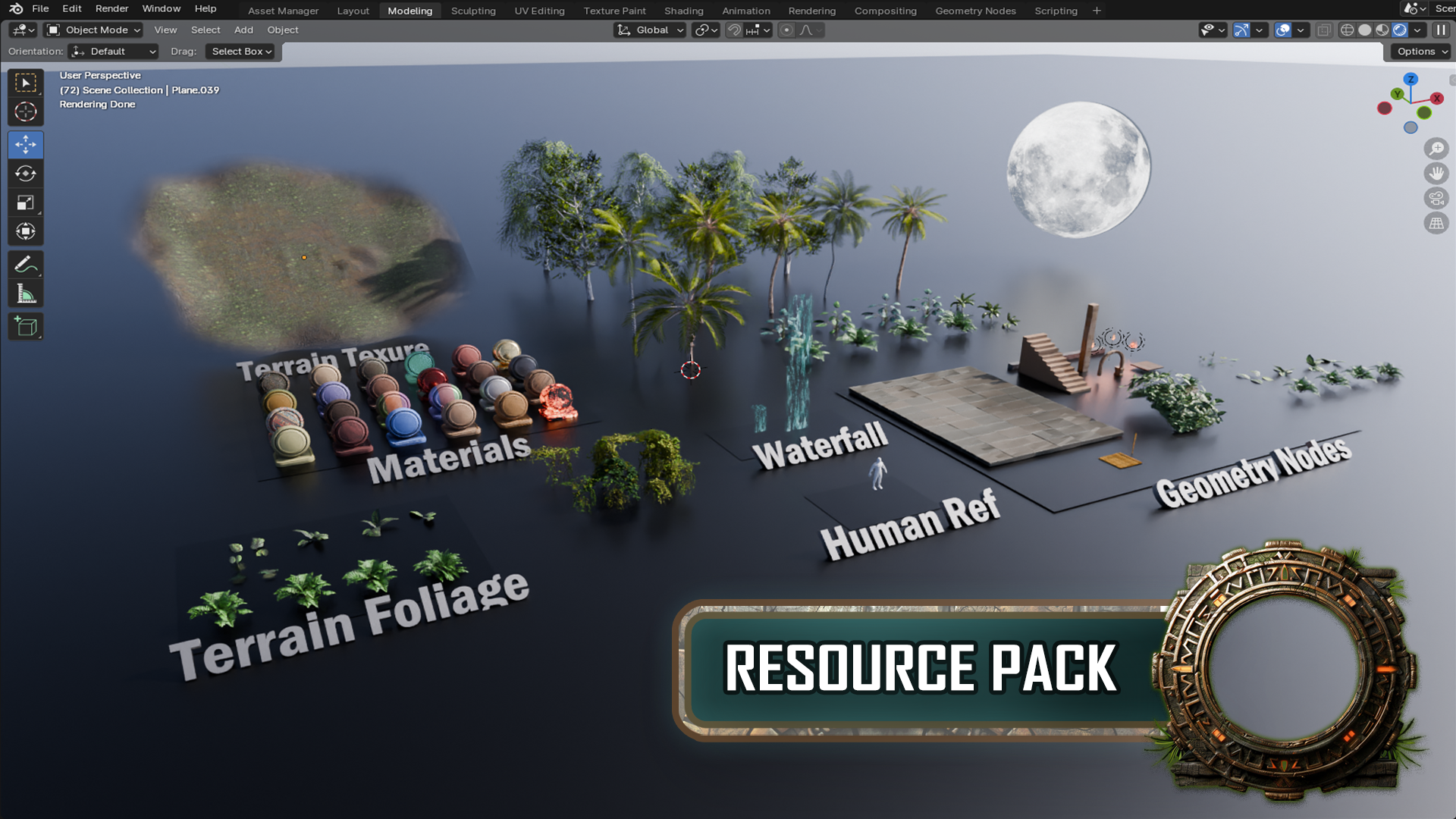Click the negative Z gizmo dot
This screenshot has width=1456, height=819.
1410,127
